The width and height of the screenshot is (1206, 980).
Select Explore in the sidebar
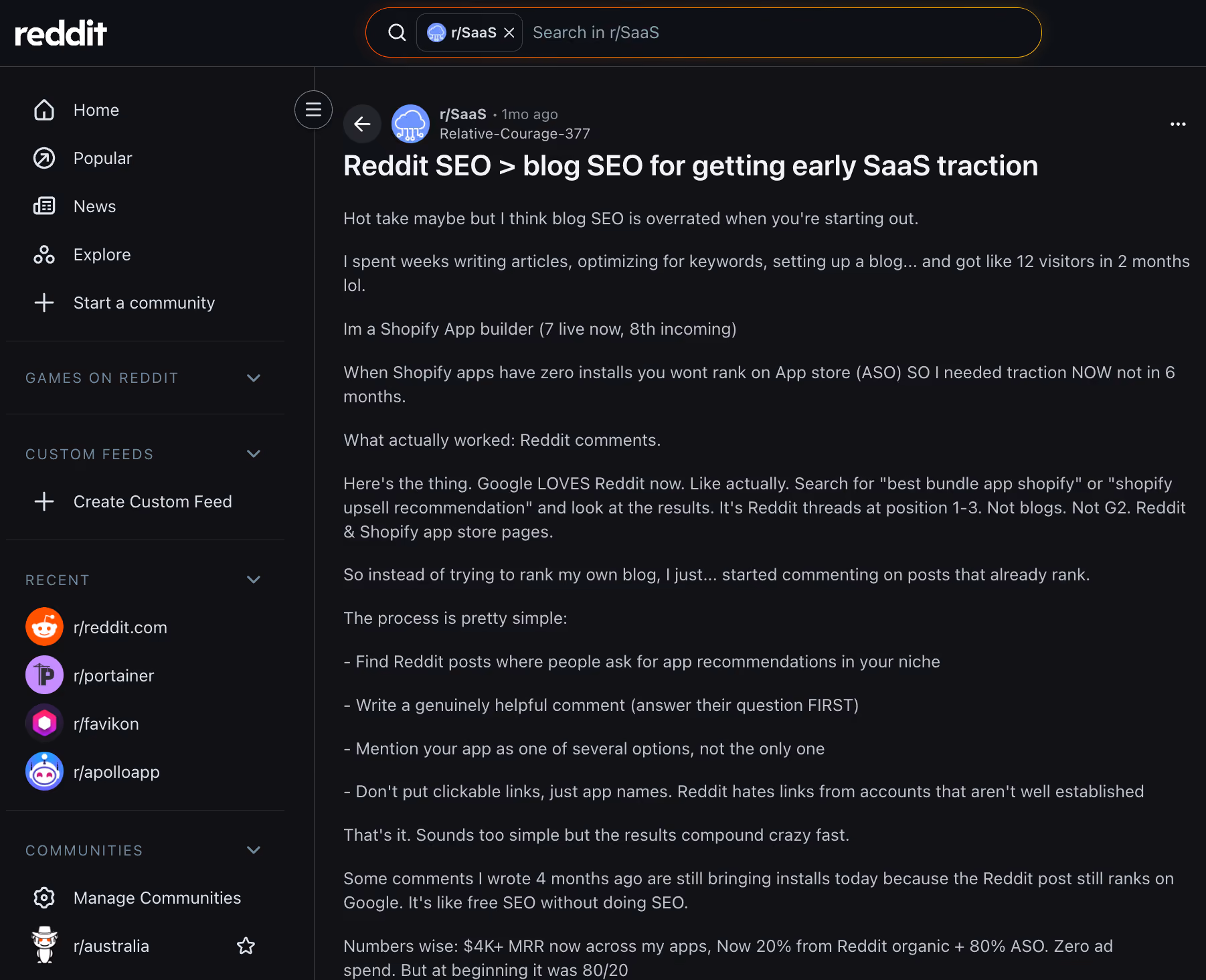click(102, 254)
